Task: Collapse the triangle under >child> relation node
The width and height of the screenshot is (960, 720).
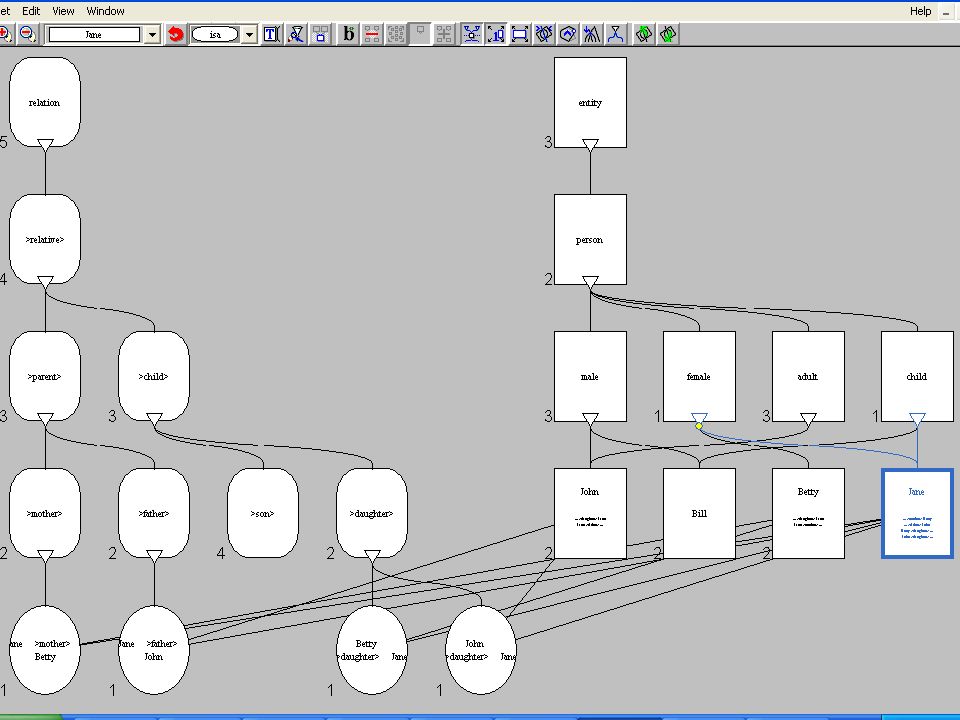Action: pyautogui.click(x=154, y=419)
